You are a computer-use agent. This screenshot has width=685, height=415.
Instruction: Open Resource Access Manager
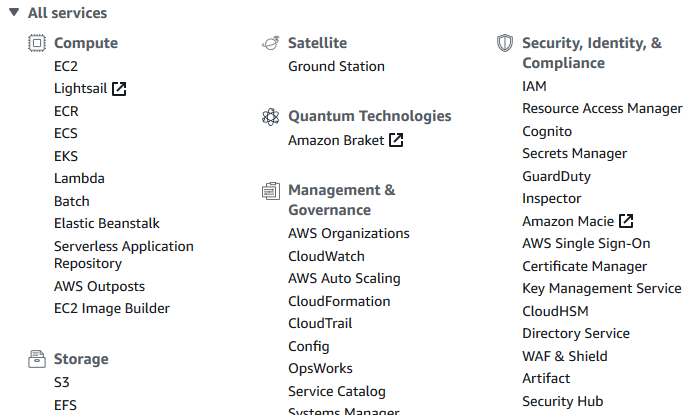(x=602, y=108)
